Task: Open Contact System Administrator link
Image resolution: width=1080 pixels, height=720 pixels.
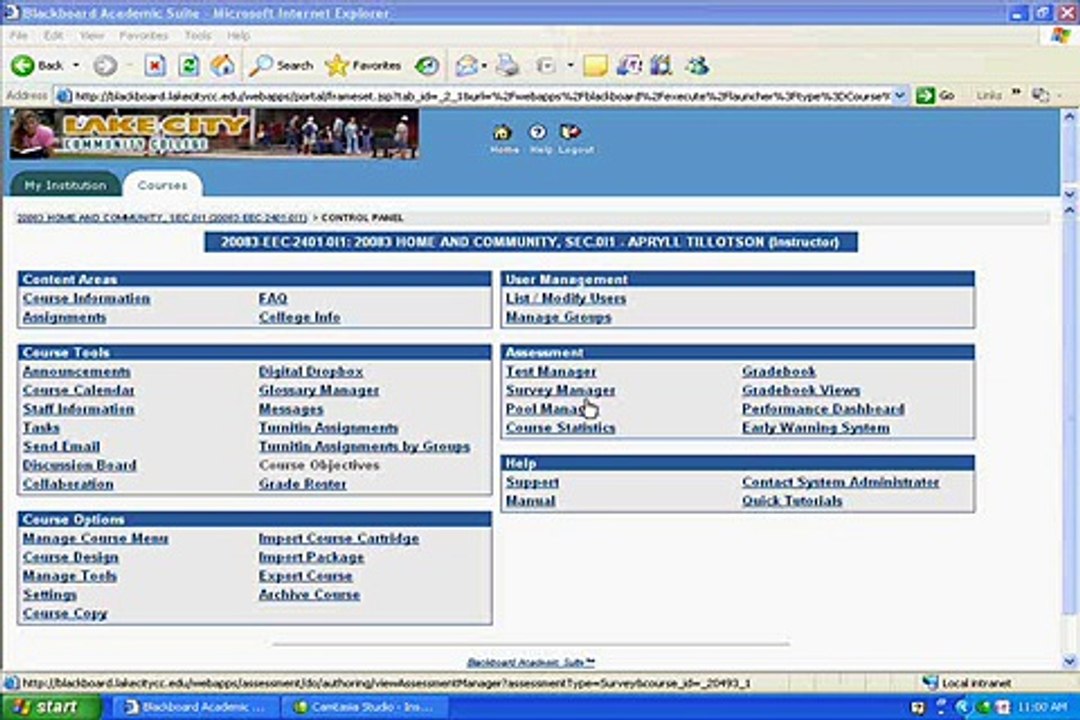Action: click(x=840, y=482)
